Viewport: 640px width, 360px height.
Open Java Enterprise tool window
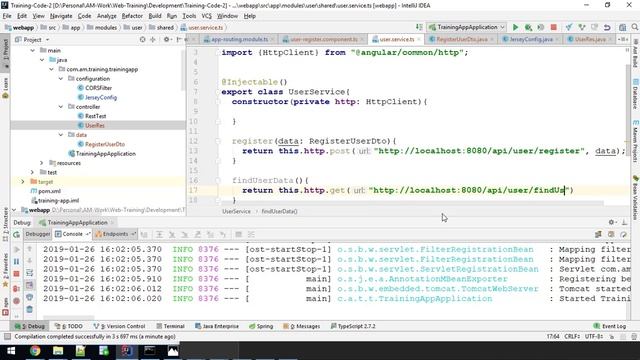pos(217,327)
